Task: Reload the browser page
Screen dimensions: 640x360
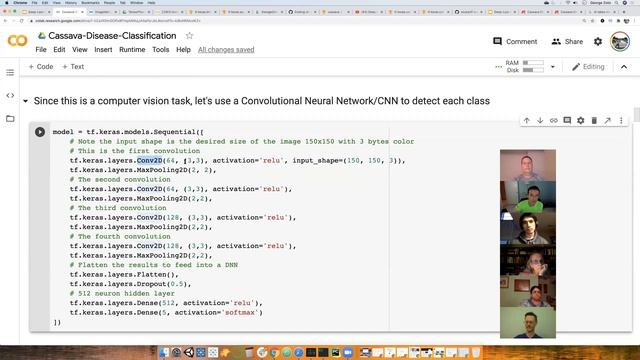Action: [22, 20]
